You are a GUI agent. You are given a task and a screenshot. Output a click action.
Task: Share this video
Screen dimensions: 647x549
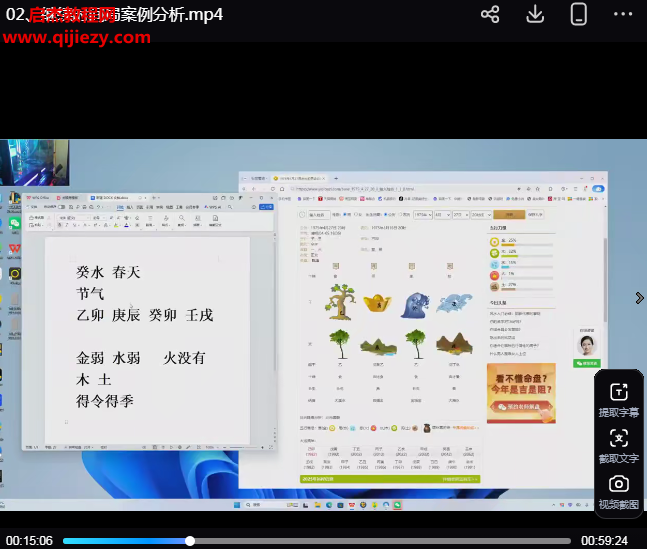click(x=490, y=14)
